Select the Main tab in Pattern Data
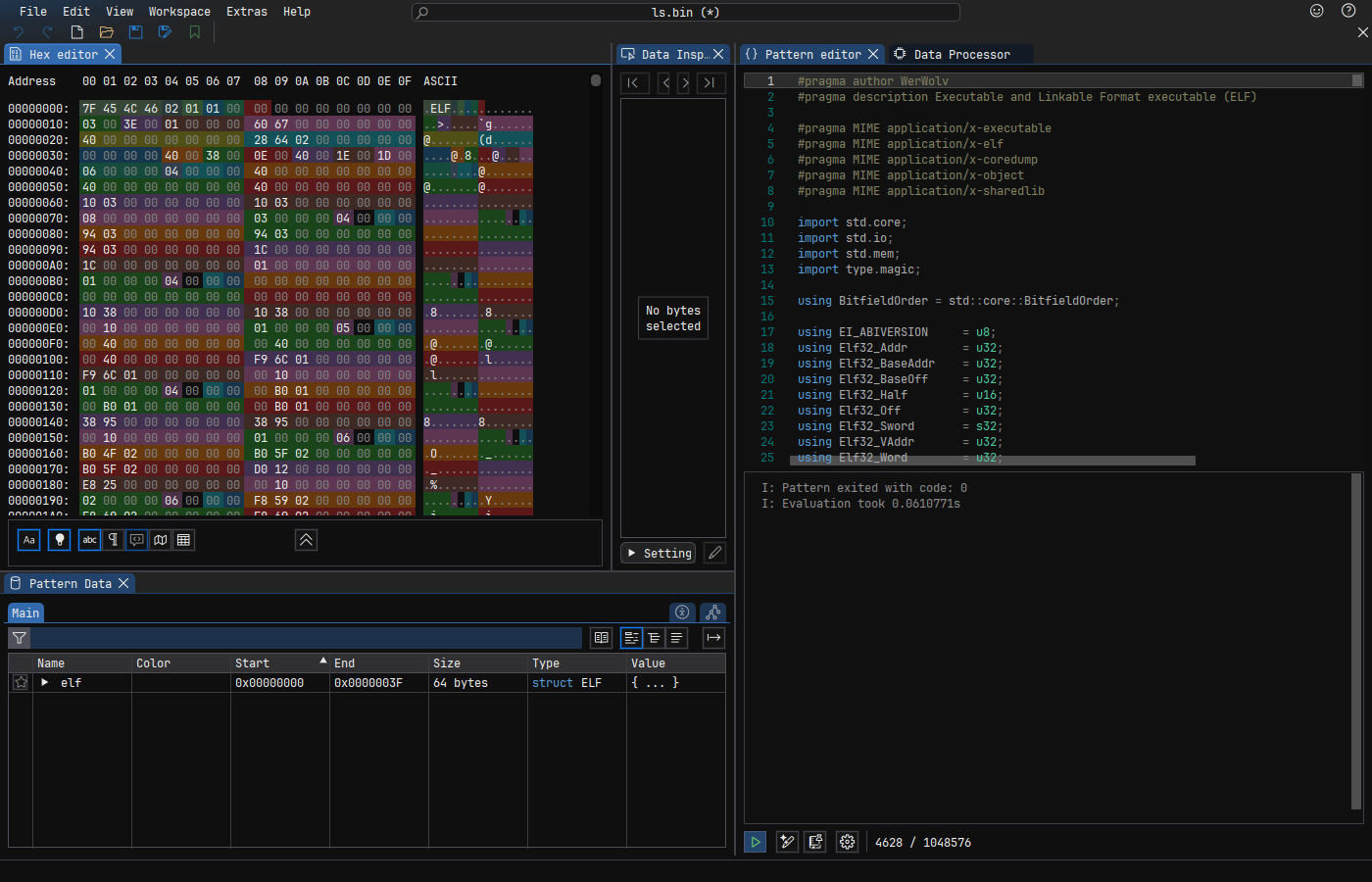This screenshot has height=882, width=1372. 25,613
